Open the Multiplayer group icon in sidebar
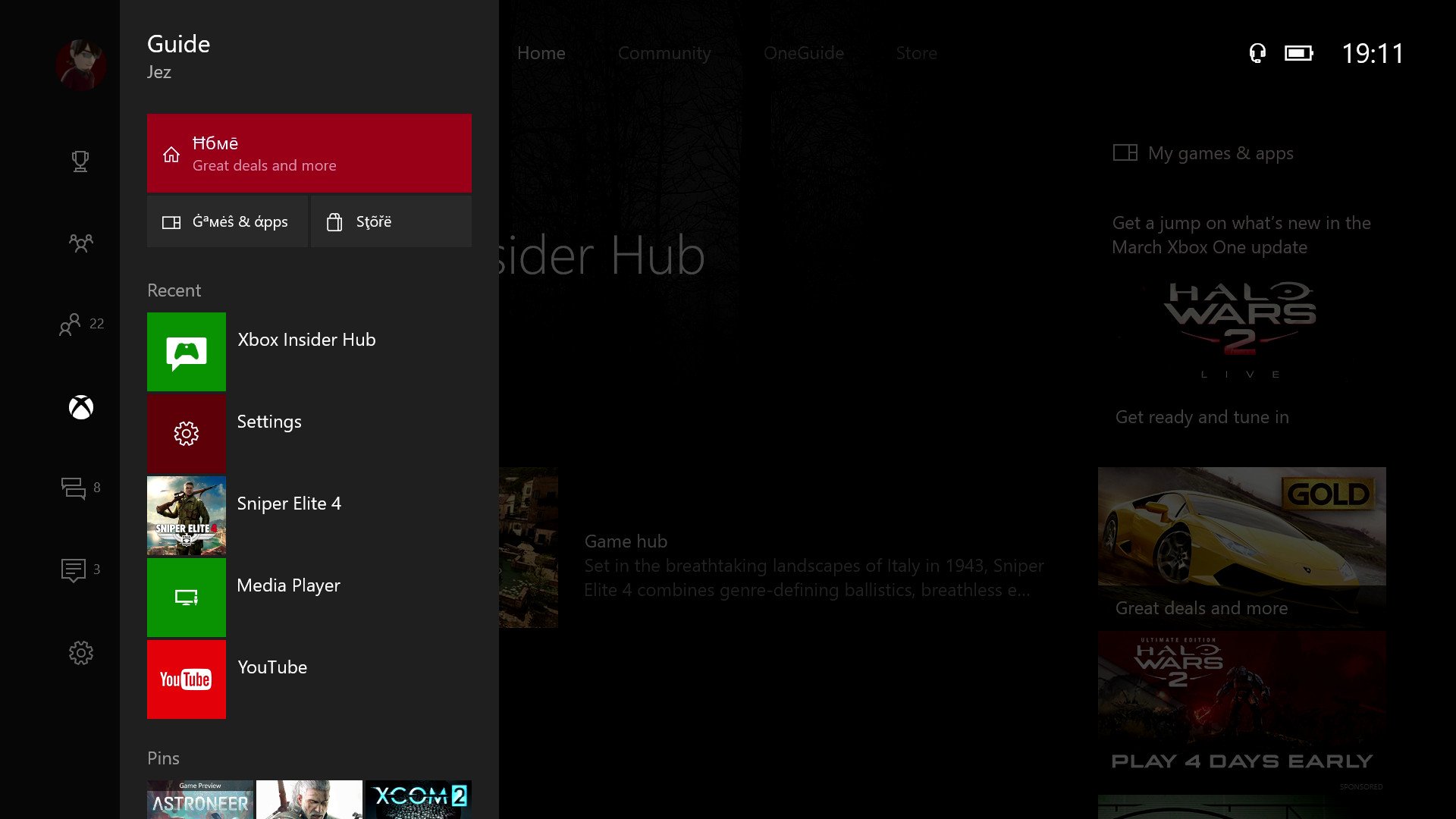This screenshot has width=1456, height=819. (x=80, y=243)
